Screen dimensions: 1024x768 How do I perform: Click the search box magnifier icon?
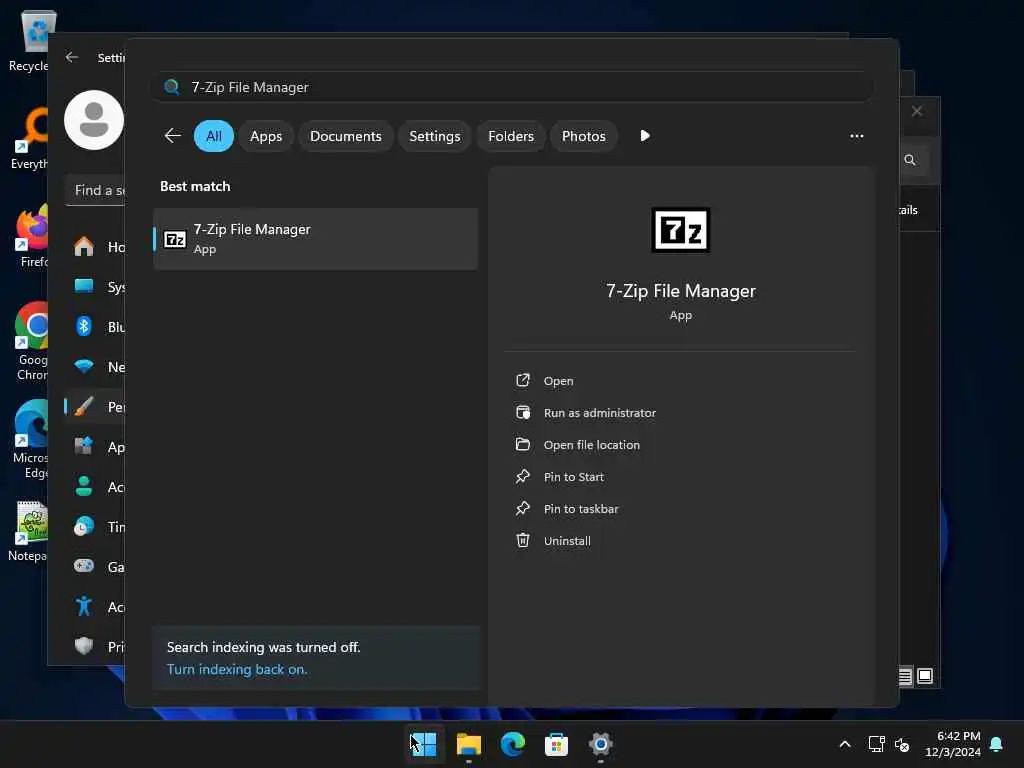[172, 87]
